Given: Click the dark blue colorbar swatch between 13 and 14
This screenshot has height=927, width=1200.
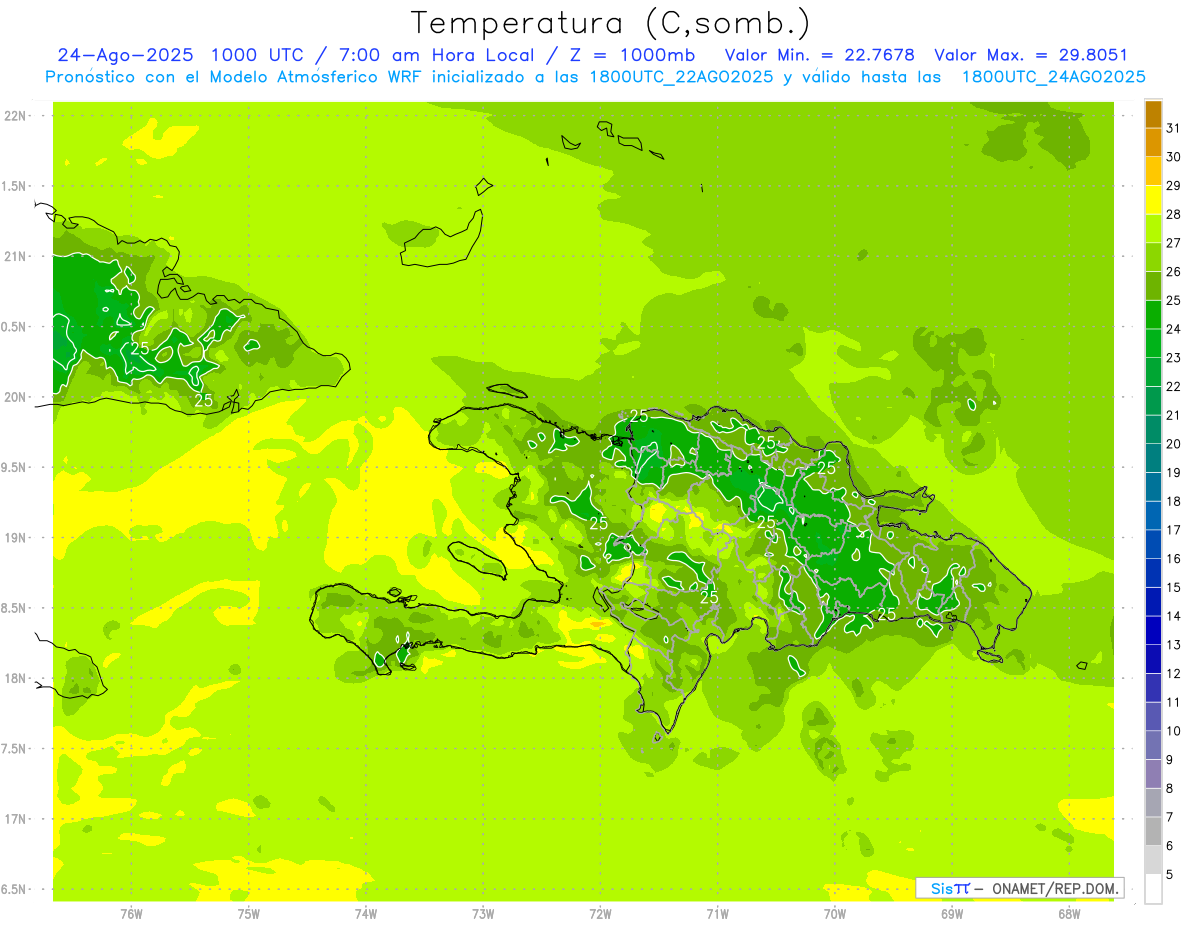Looking at the screenshot, I should 1153,631.
